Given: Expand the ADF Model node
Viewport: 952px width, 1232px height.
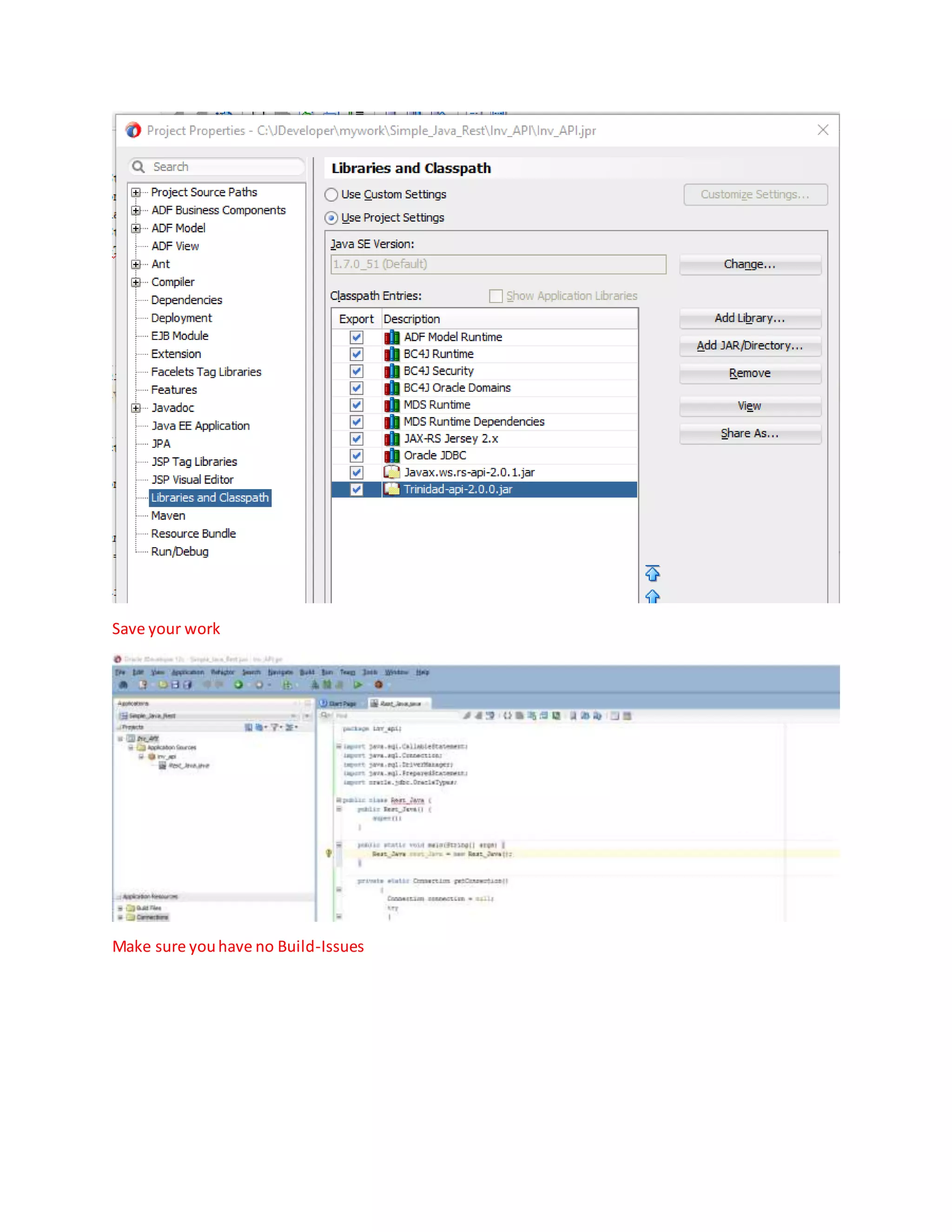Looking at the screenshot, I should 136,228.
